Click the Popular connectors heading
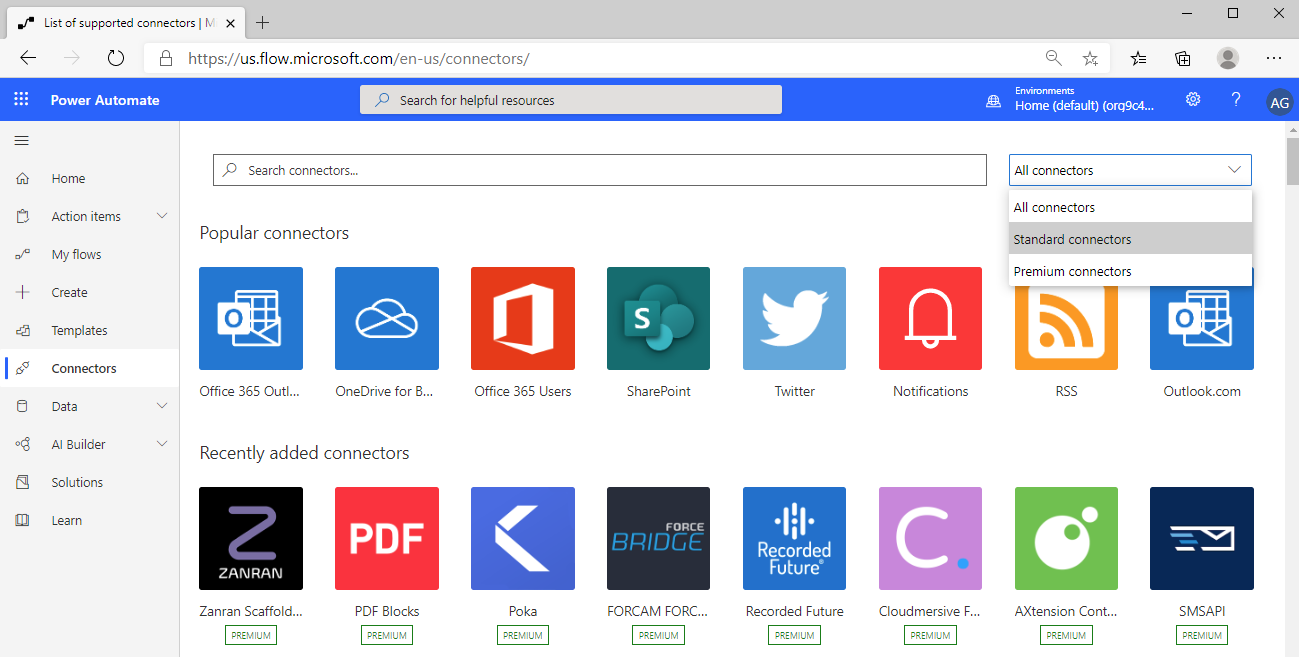The width and height of the screenshot is (1299, 657). (x=274, y=233)
